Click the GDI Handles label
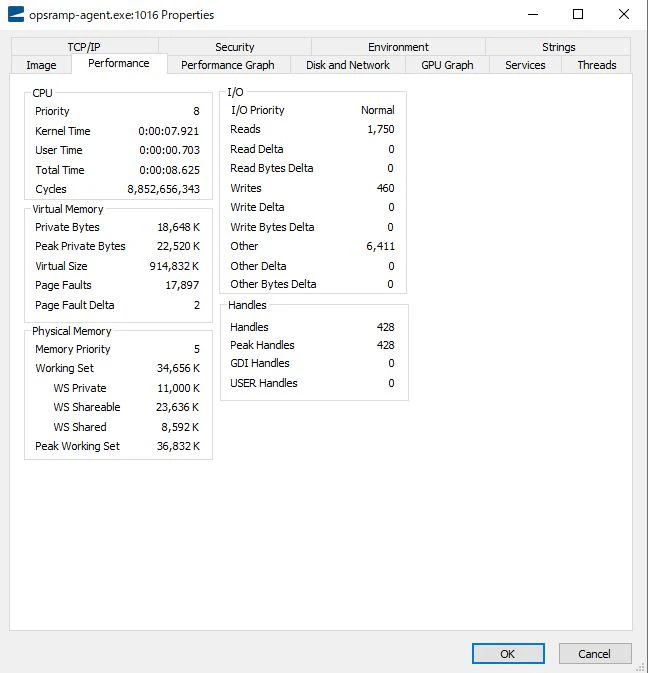The width and height of the screenshot is (648, 673). tap(260, 363)
